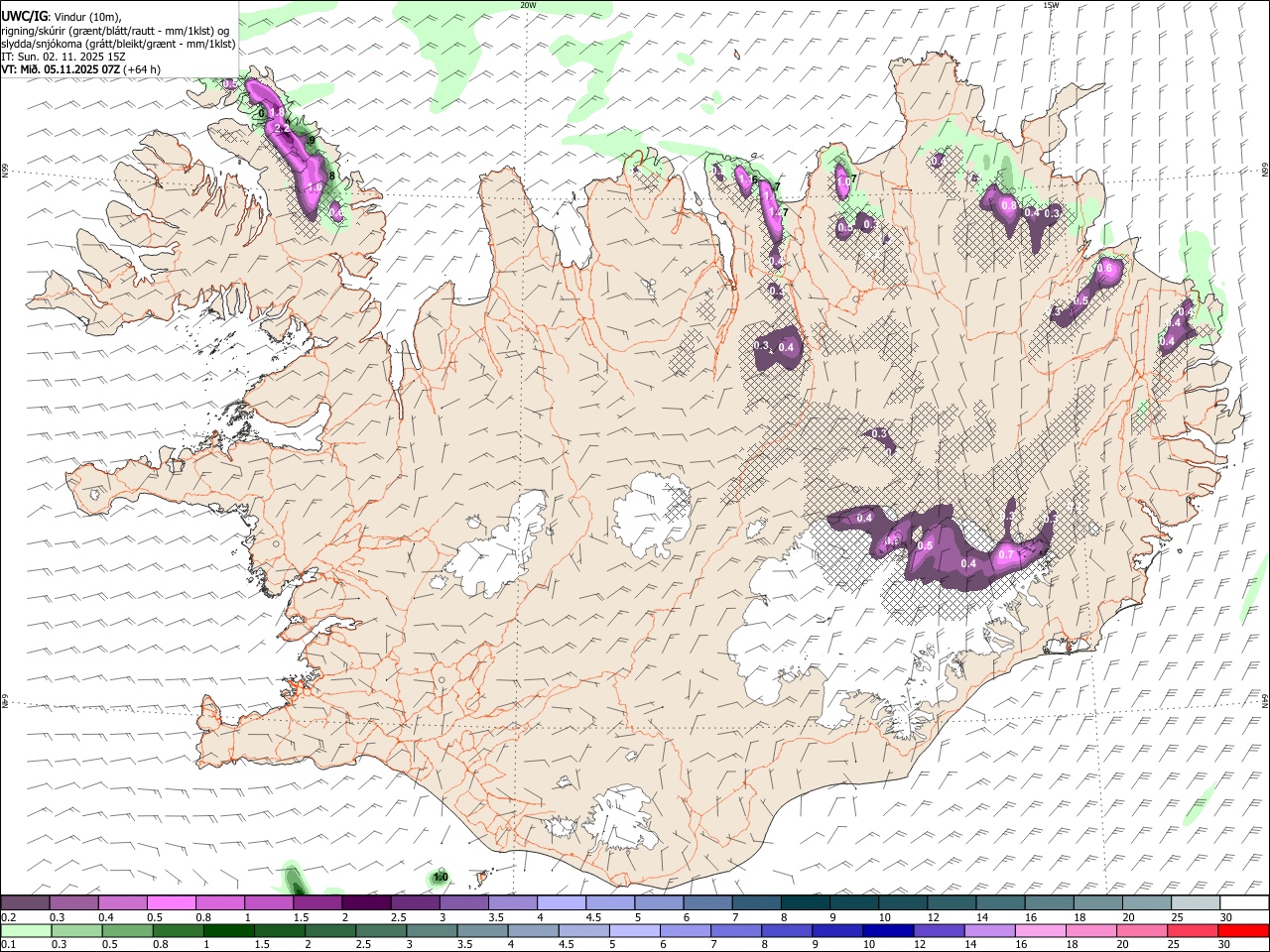Pick the dark blue 10–12 swatch, lower legend row
Image resolution: width=1270 pixels, height=952 pixels.
pyautogui.click(x=888, y=930)
